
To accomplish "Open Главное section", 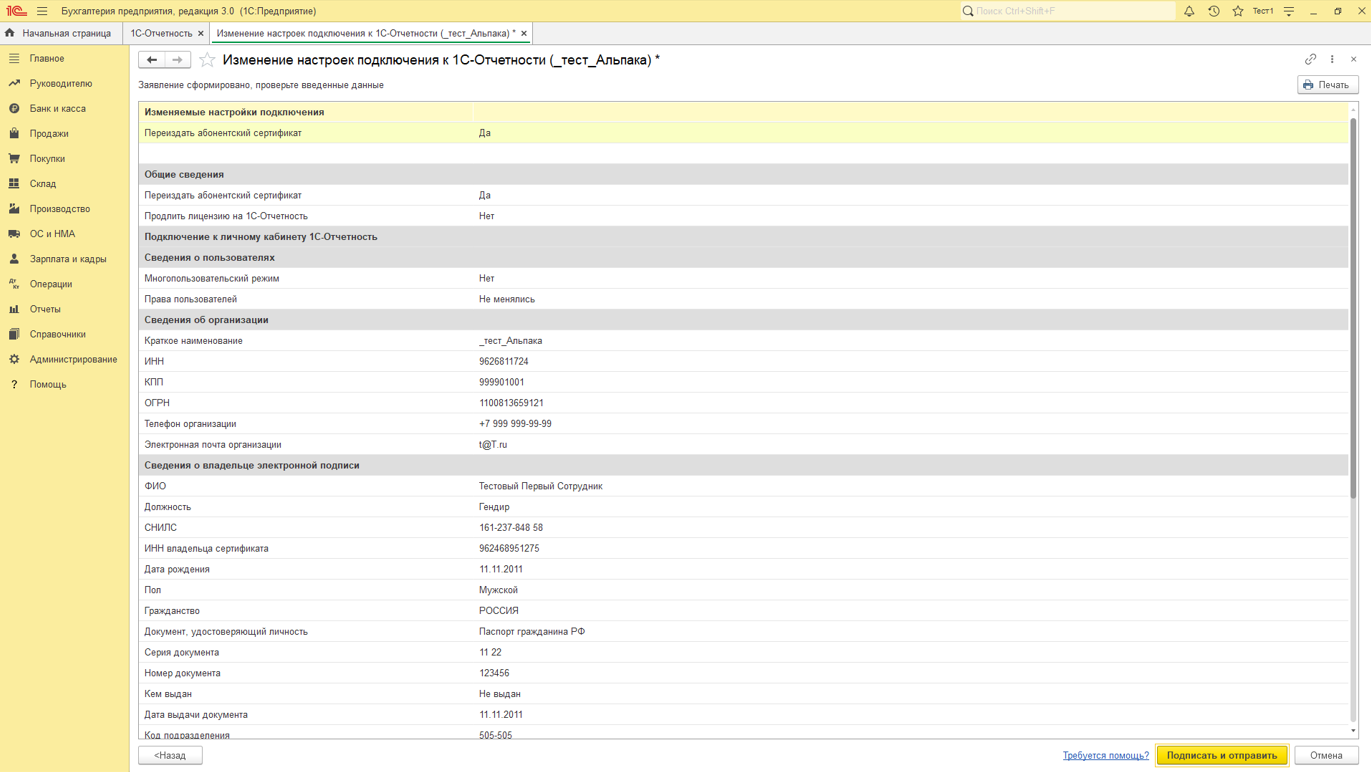I will coord(65,58).
